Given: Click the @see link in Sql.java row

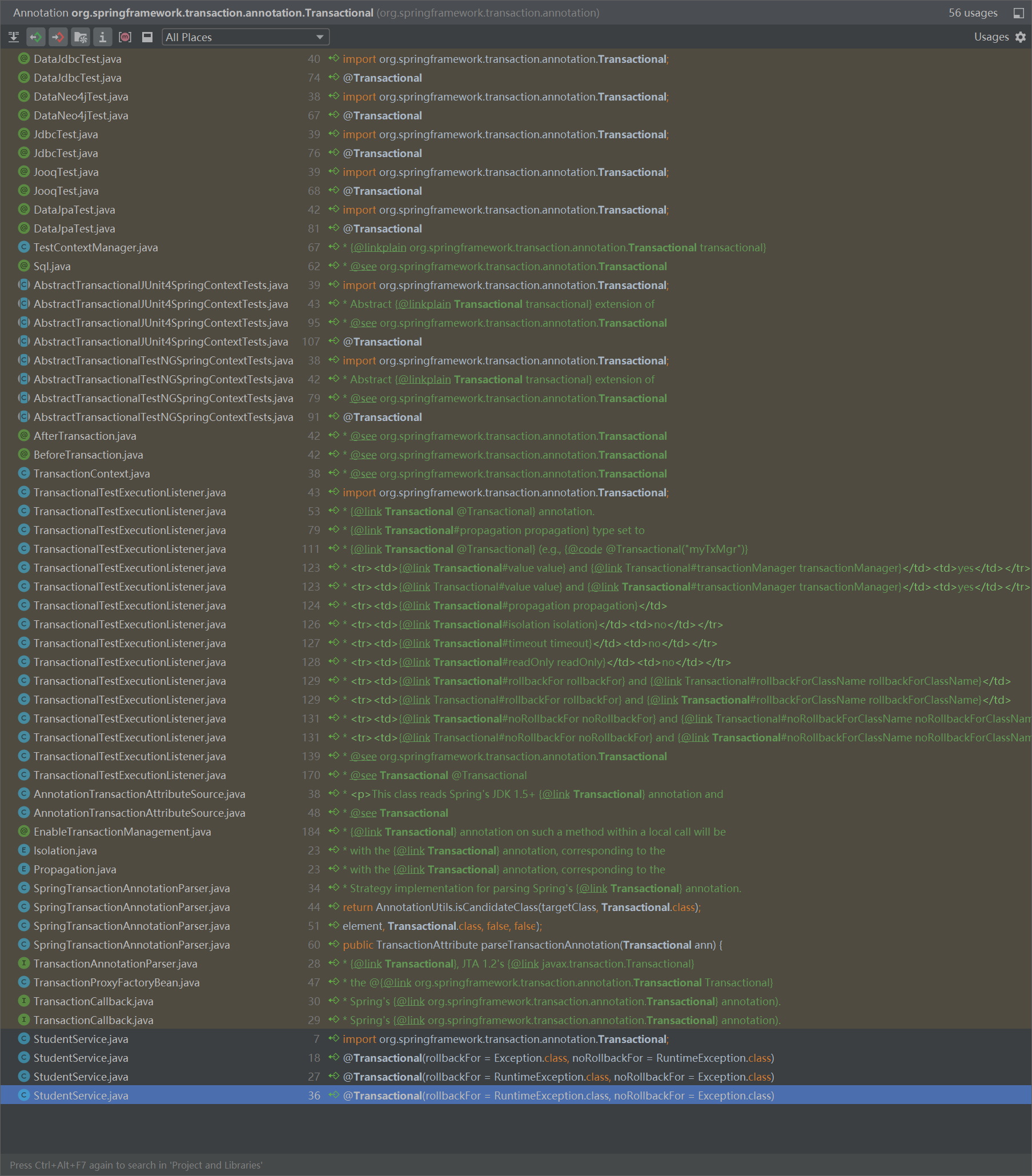Looking at the screenshot, I should click(x=364, y=266).
